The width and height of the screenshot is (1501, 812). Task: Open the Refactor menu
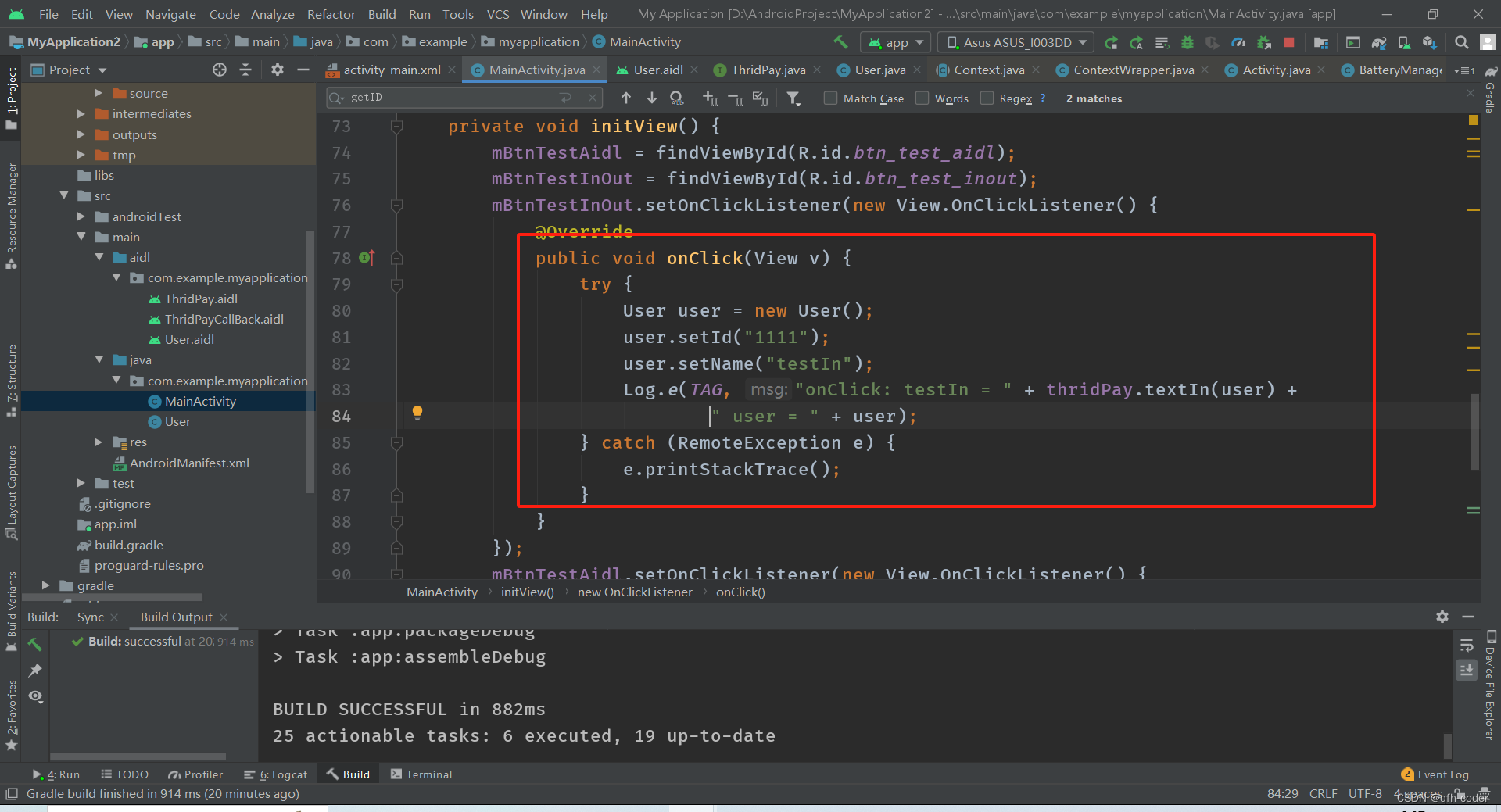pos(331,14)
